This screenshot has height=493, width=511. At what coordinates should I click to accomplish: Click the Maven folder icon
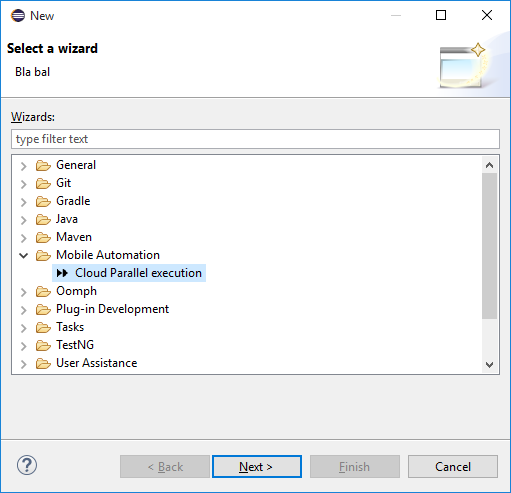coord(43,237)
